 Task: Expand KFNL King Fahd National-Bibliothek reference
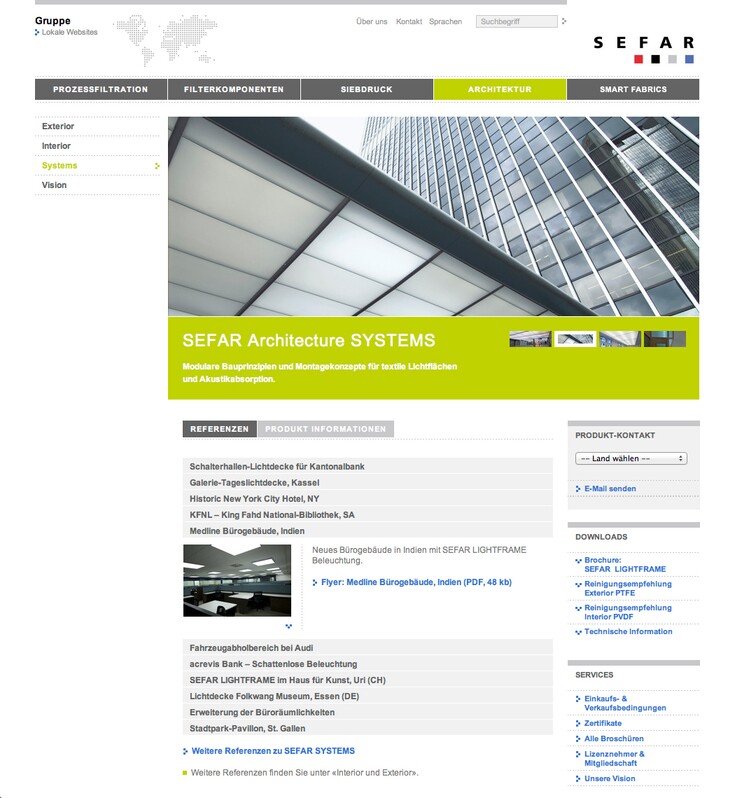click(368, 515)
